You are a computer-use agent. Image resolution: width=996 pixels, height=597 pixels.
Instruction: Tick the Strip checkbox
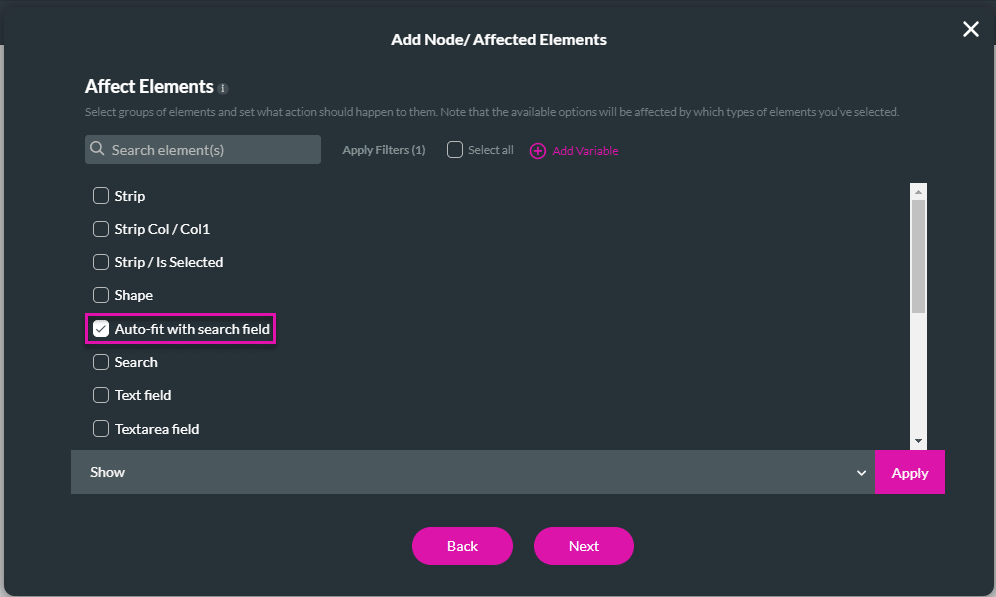pyautogui.click(x=101, y=196)
